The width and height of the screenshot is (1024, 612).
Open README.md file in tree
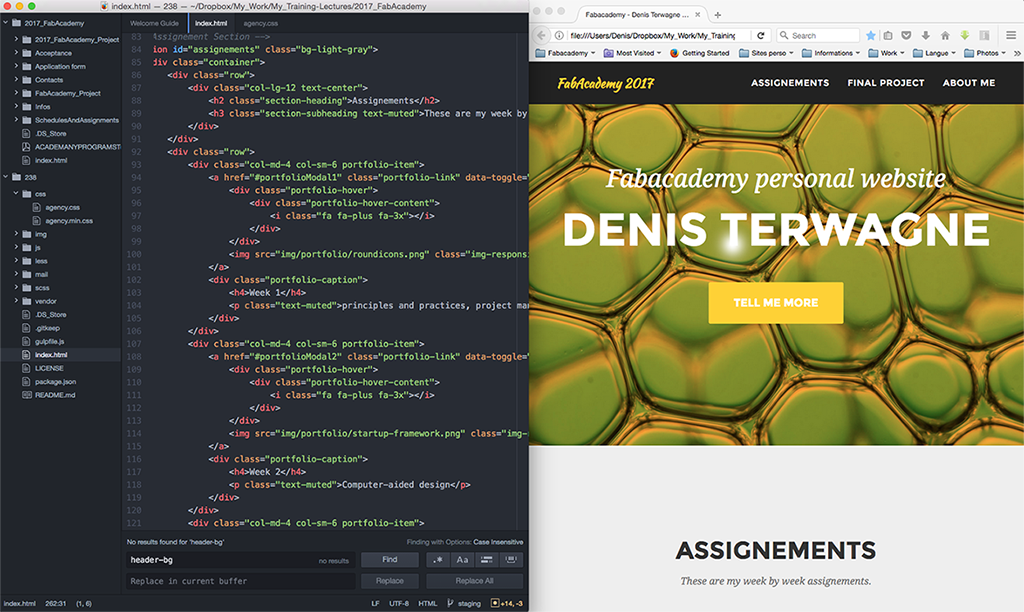pos(55,395)
